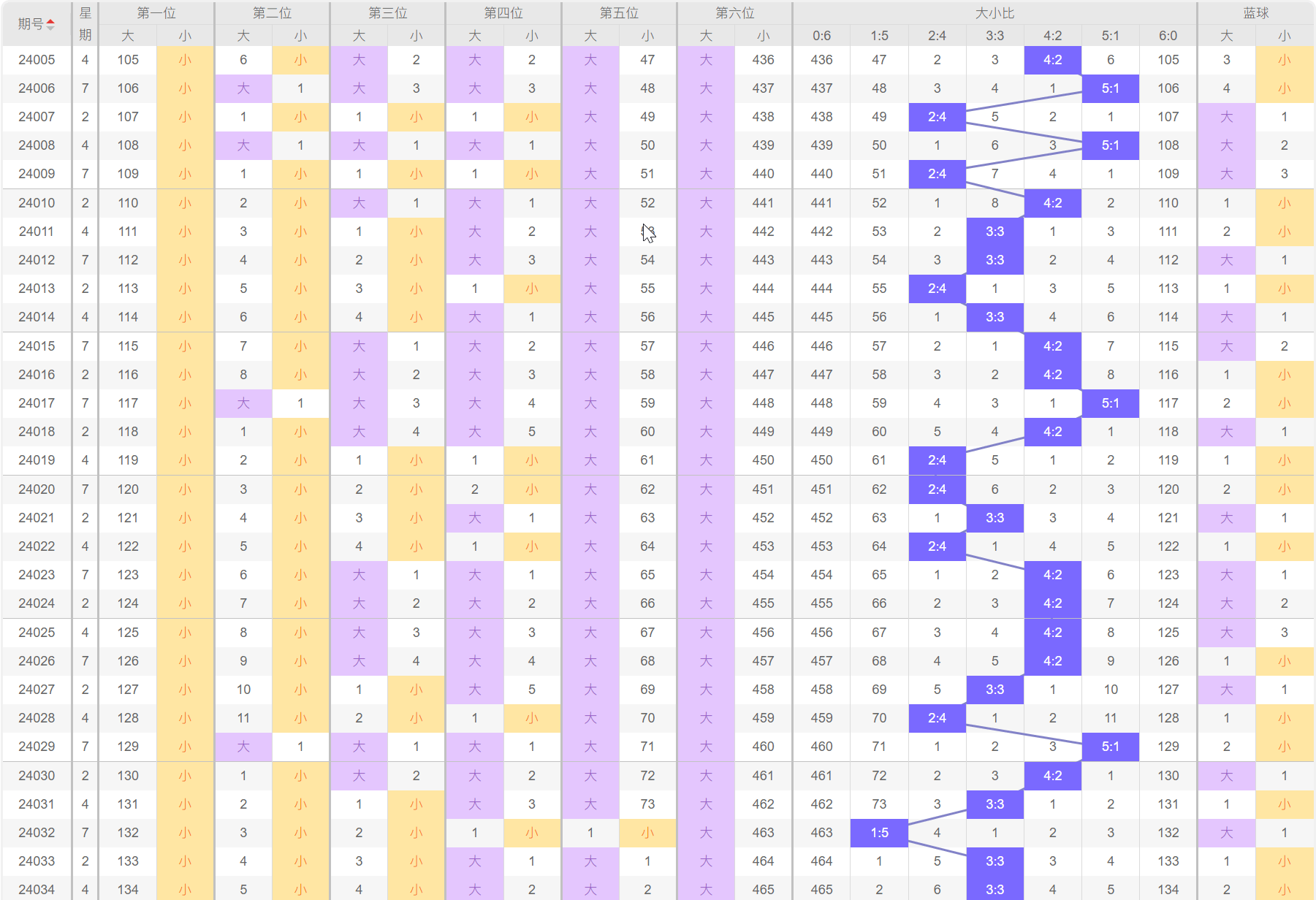1316x900 pixels.
Task: Select period number 24010
Action: tap(37, 203)
